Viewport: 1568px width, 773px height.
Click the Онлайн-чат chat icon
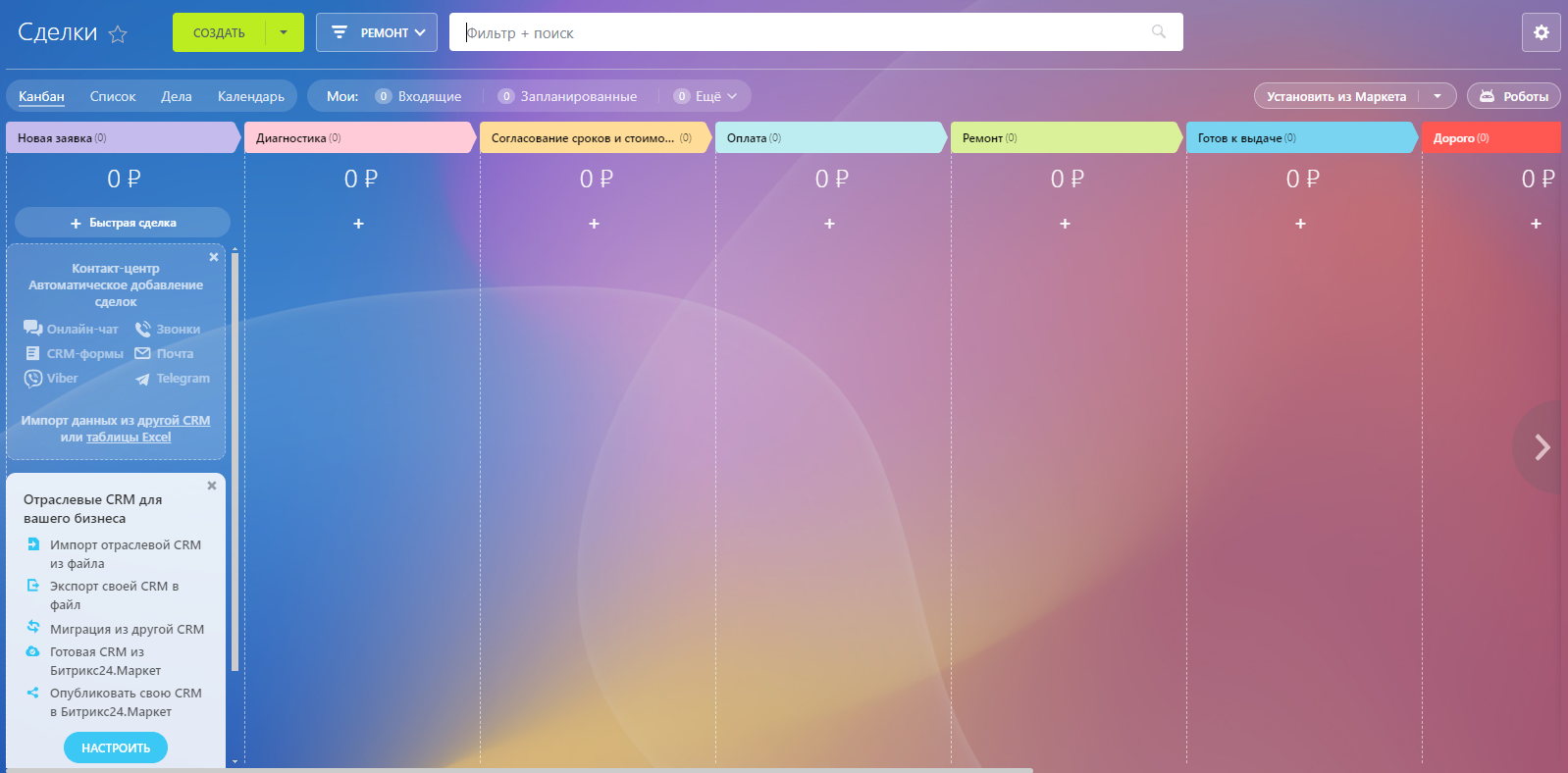tap(32, 328)
